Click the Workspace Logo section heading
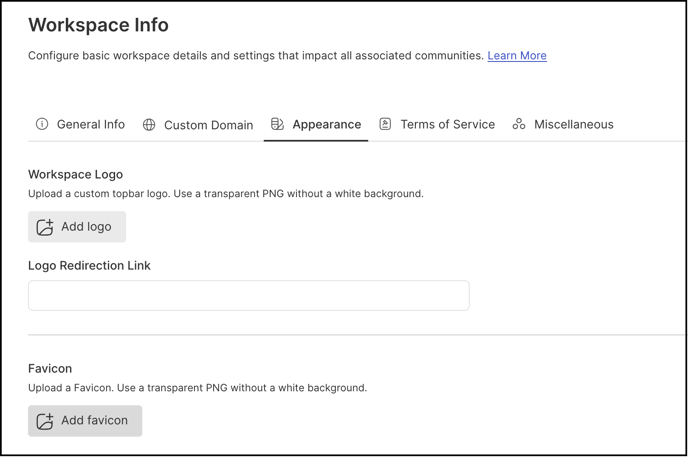The image size is (688, 457). point(75,175)
